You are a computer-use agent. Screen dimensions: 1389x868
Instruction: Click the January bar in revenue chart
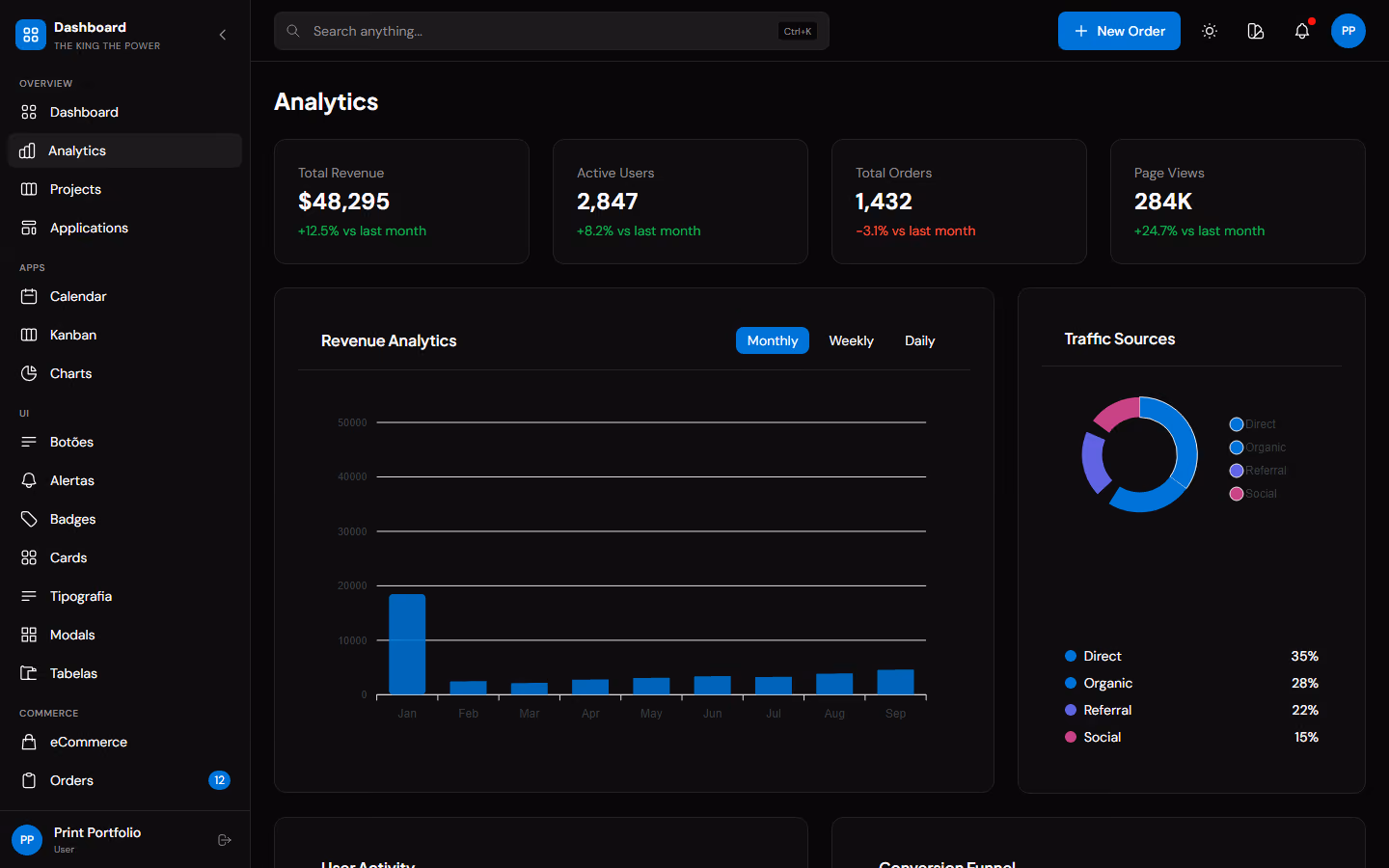point(407,644)
